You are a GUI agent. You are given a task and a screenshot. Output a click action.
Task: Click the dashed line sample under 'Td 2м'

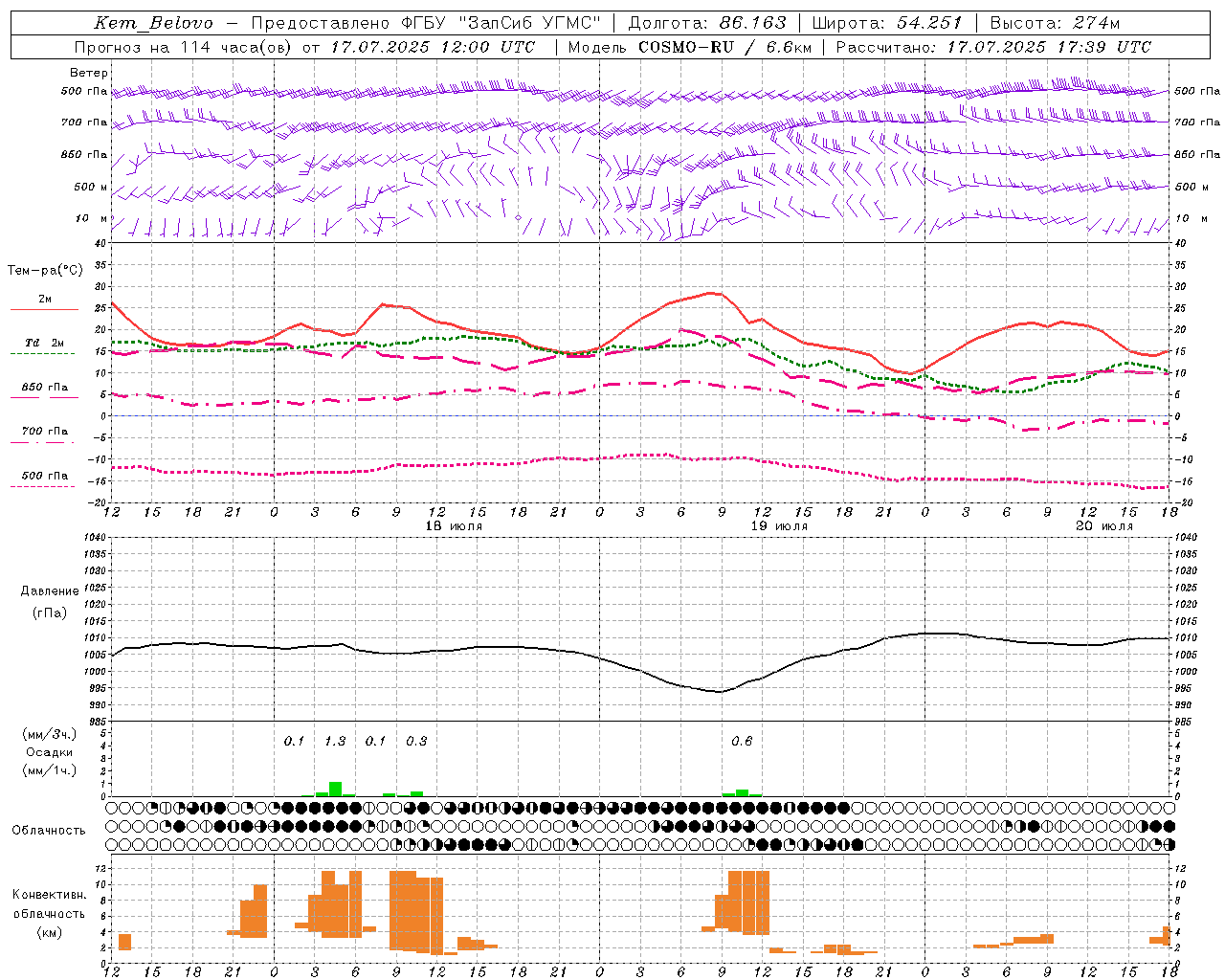point(42,354)
